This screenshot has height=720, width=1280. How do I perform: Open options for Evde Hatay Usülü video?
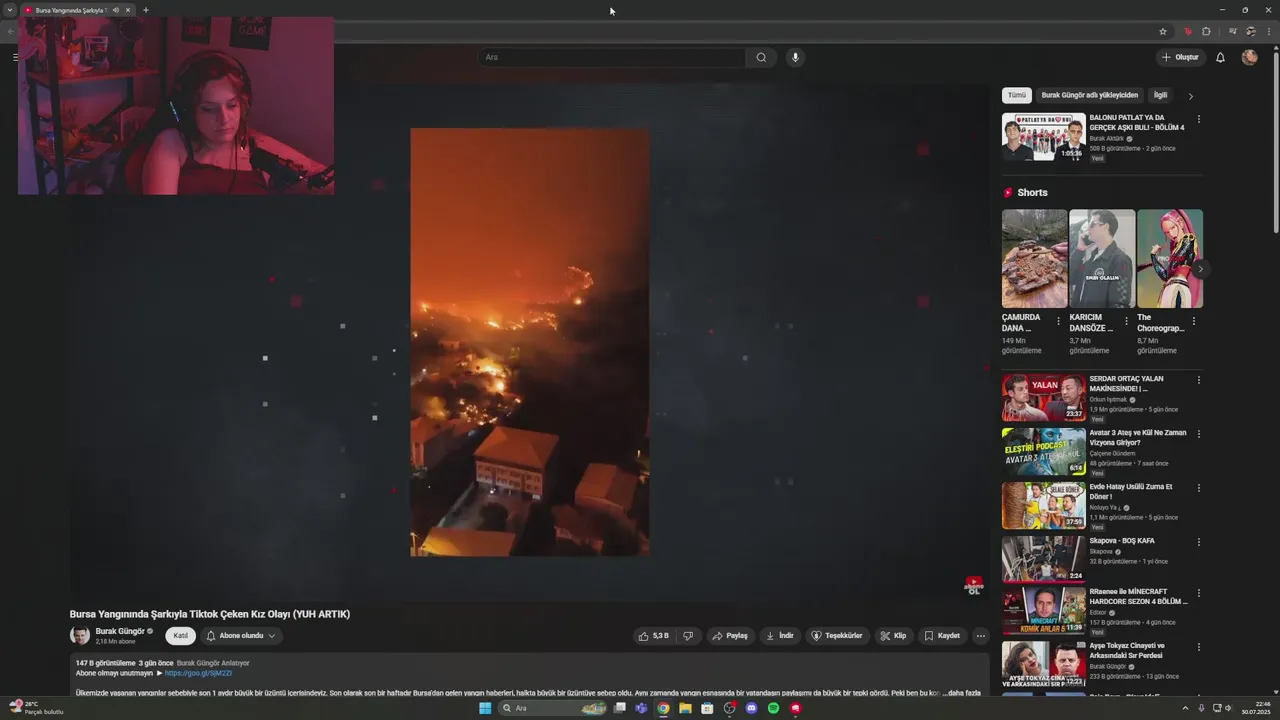click(x=1198, y=488)
